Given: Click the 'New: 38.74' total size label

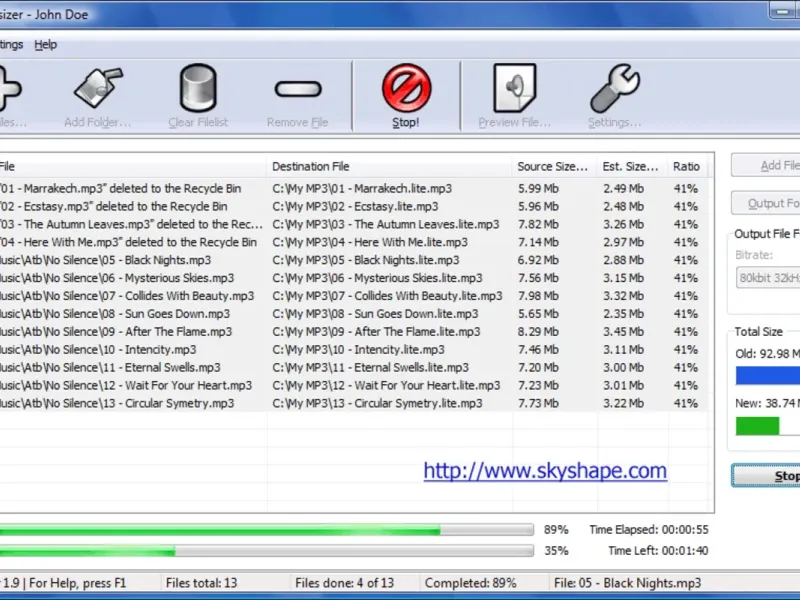Looking at the screenshot, I should click(767, 404).
